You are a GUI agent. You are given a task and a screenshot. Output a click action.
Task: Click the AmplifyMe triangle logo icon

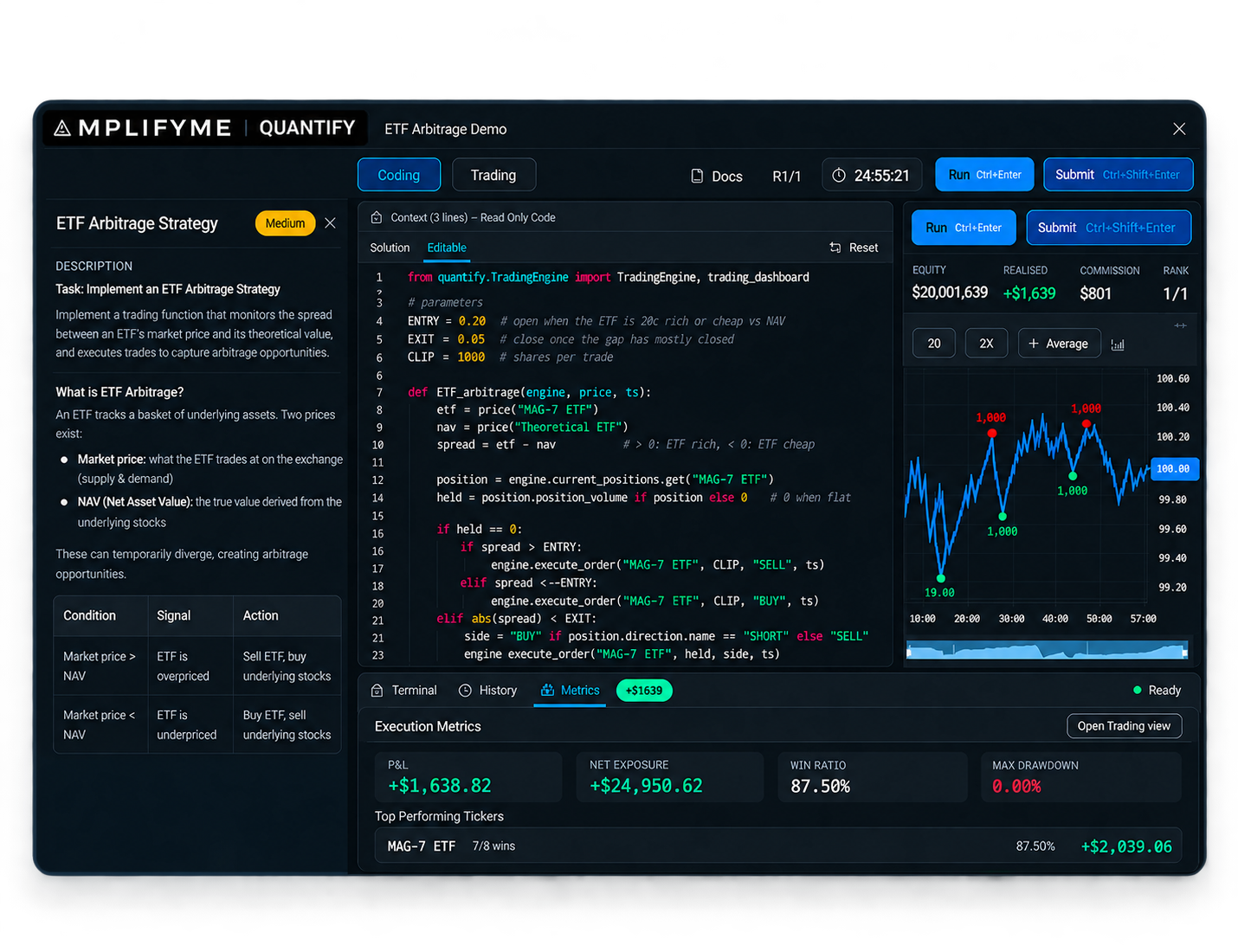pyautogui.click(x=62, y=128)
